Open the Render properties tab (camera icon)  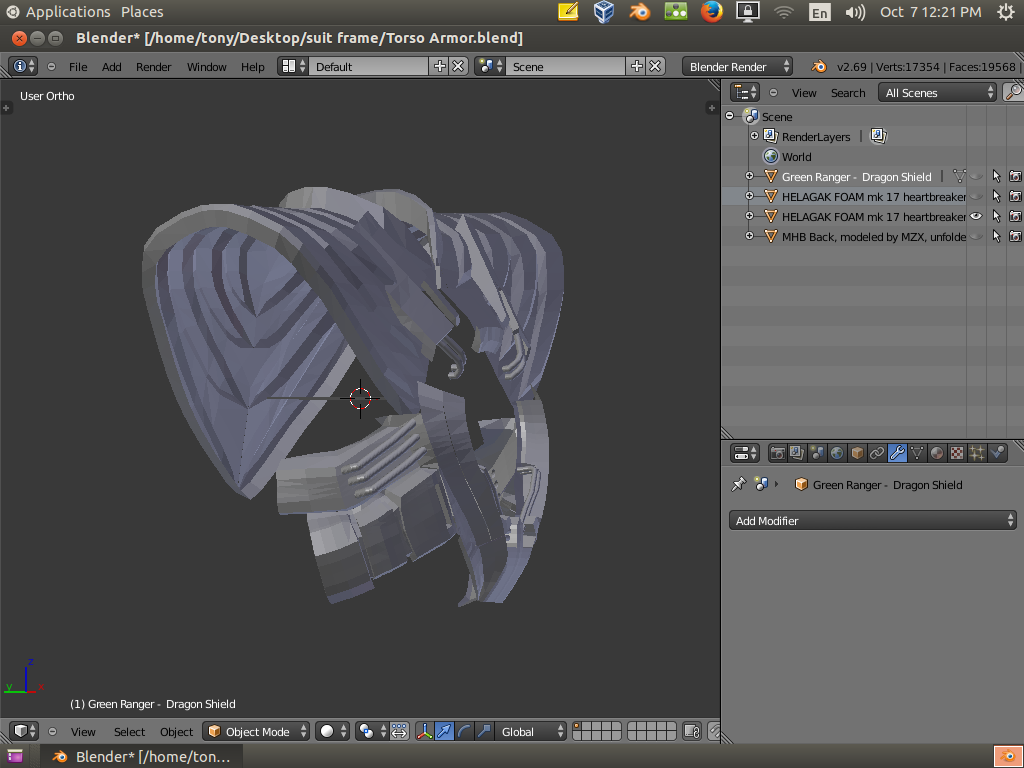click(777, 453)
